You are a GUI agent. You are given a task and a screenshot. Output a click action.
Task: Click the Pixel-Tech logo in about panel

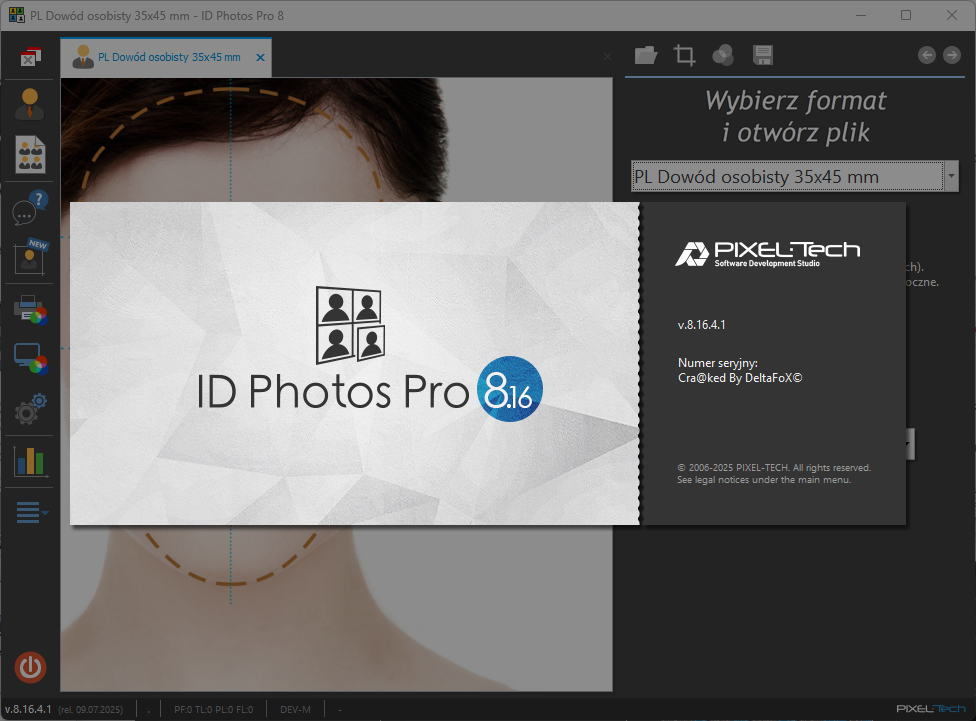(767, 253)
